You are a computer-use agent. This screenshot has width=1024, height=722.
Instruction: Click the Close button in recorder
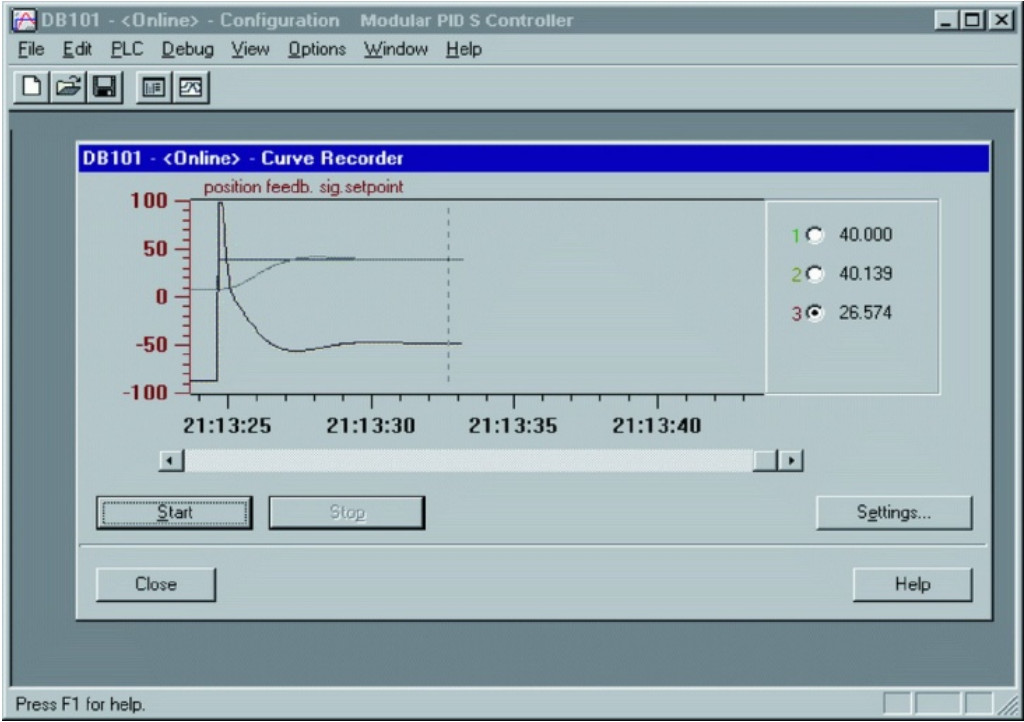click(155, 584)
